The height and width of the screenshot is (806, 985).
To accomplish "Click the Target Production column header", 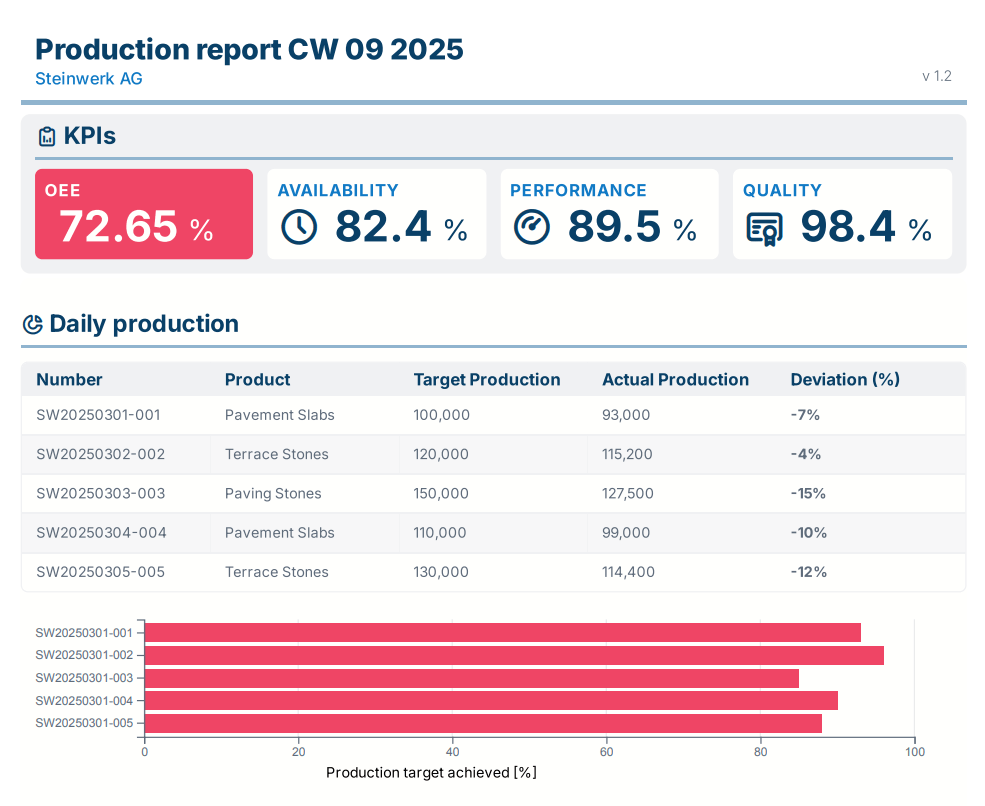I will click(487, 379).
